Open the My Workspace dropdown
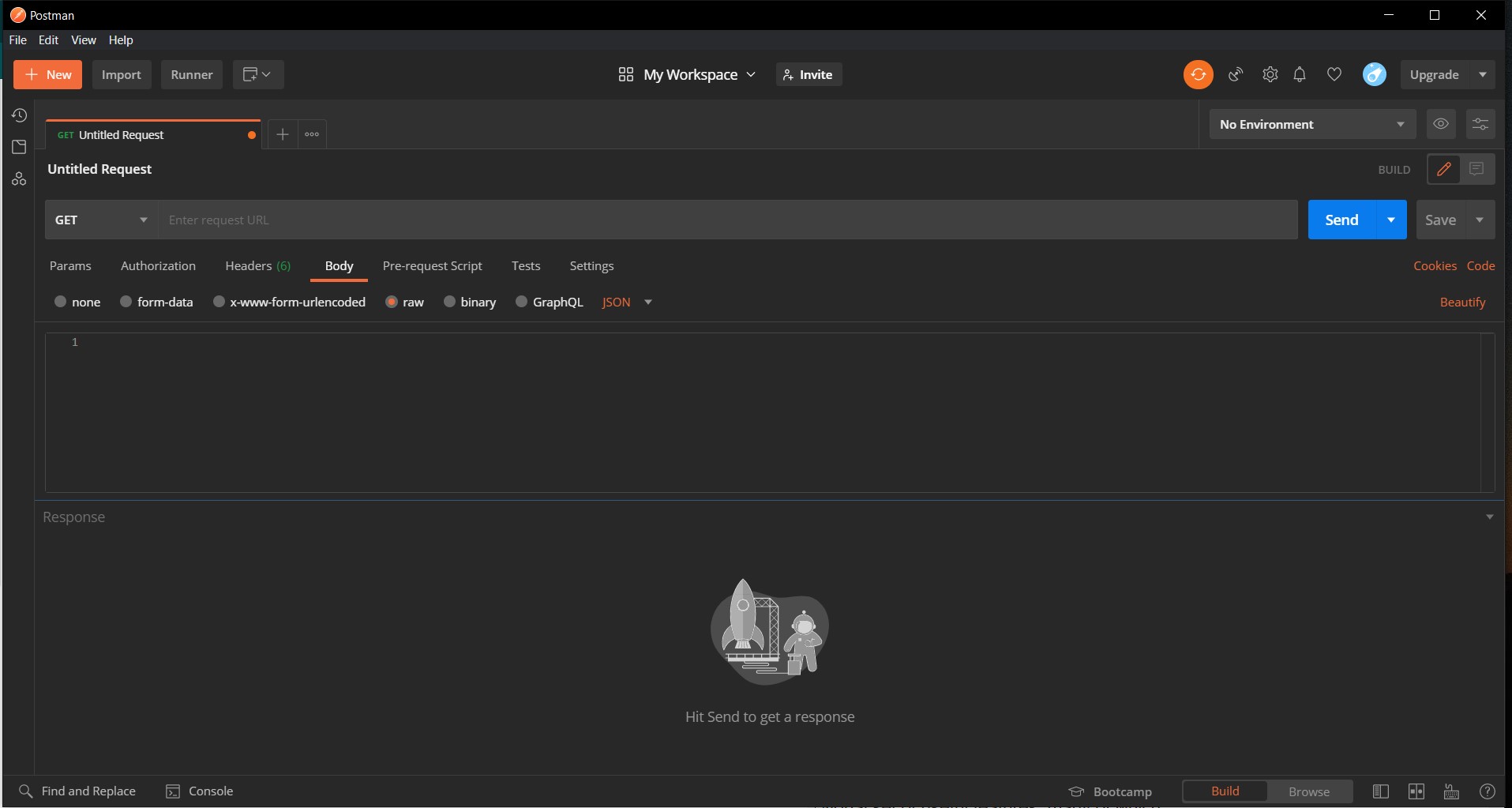 (x=687, y=74)
